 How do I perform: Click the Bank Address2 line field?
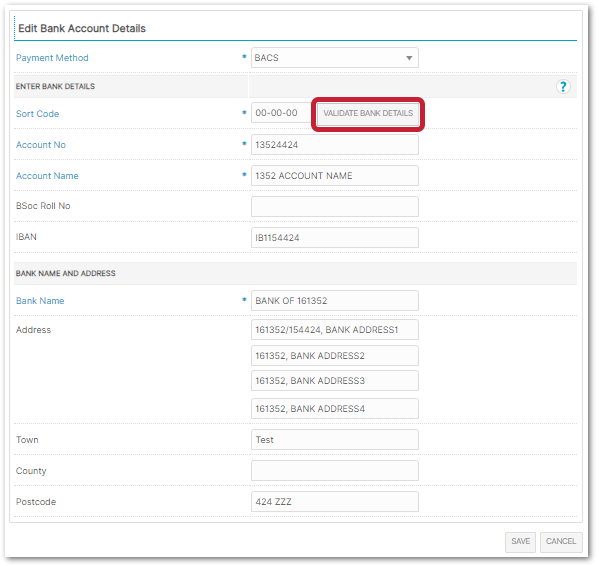(335, 356)
